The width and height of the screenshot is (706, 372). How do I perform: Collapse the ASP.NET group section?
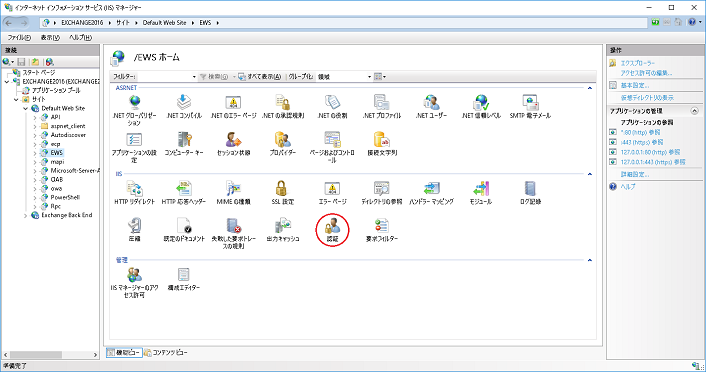pyautogui.click(x=589, y=88)
